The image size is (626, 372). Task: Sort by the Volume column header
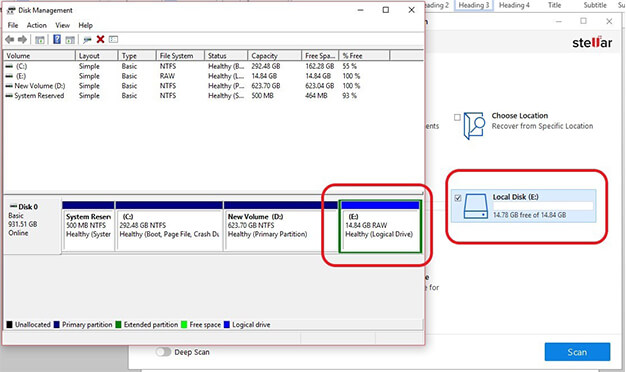(x=39, y=56)
